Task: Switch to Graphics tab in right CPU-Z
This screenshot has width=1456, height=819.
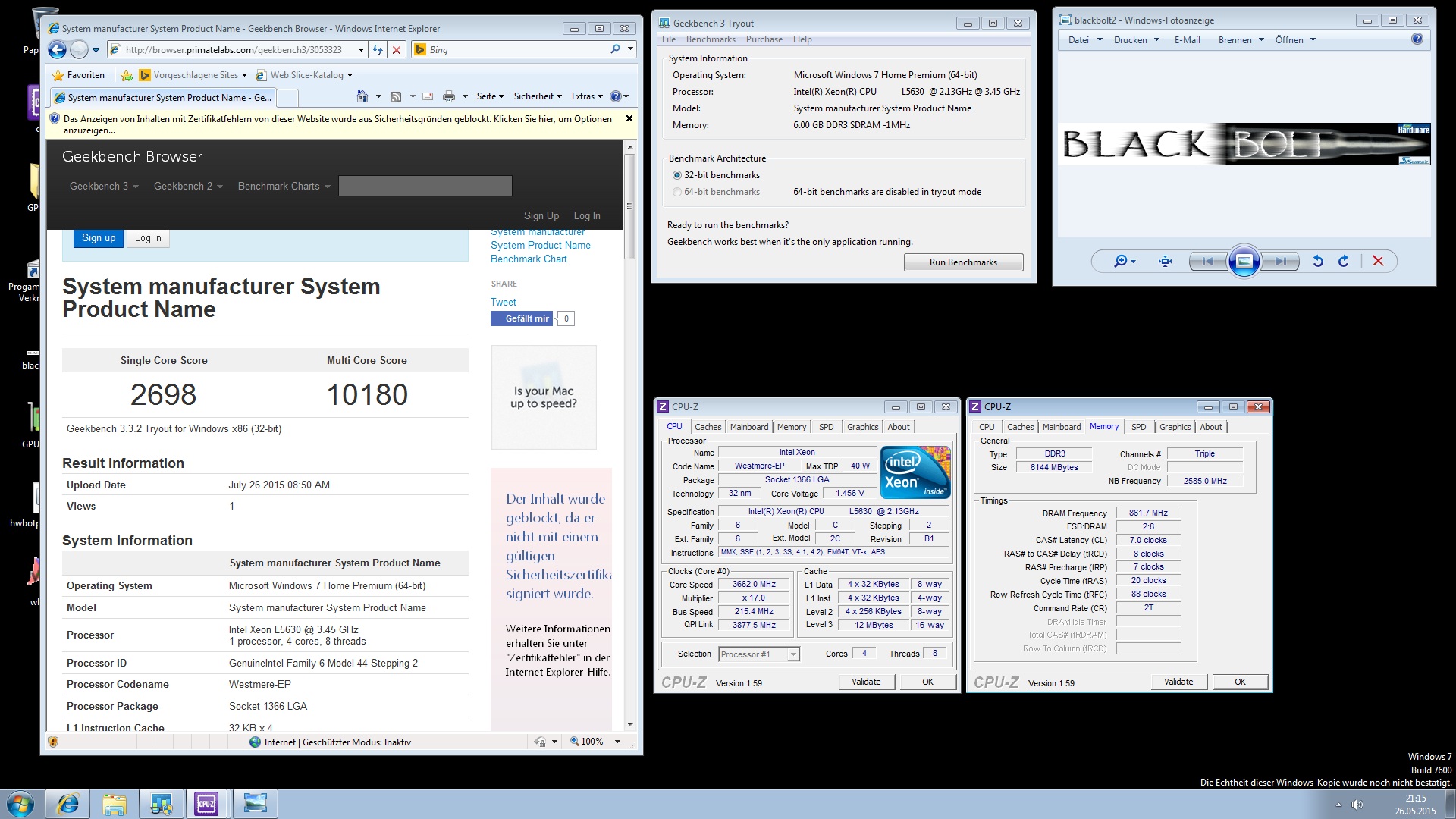Action: click(x=1175, y=427)
